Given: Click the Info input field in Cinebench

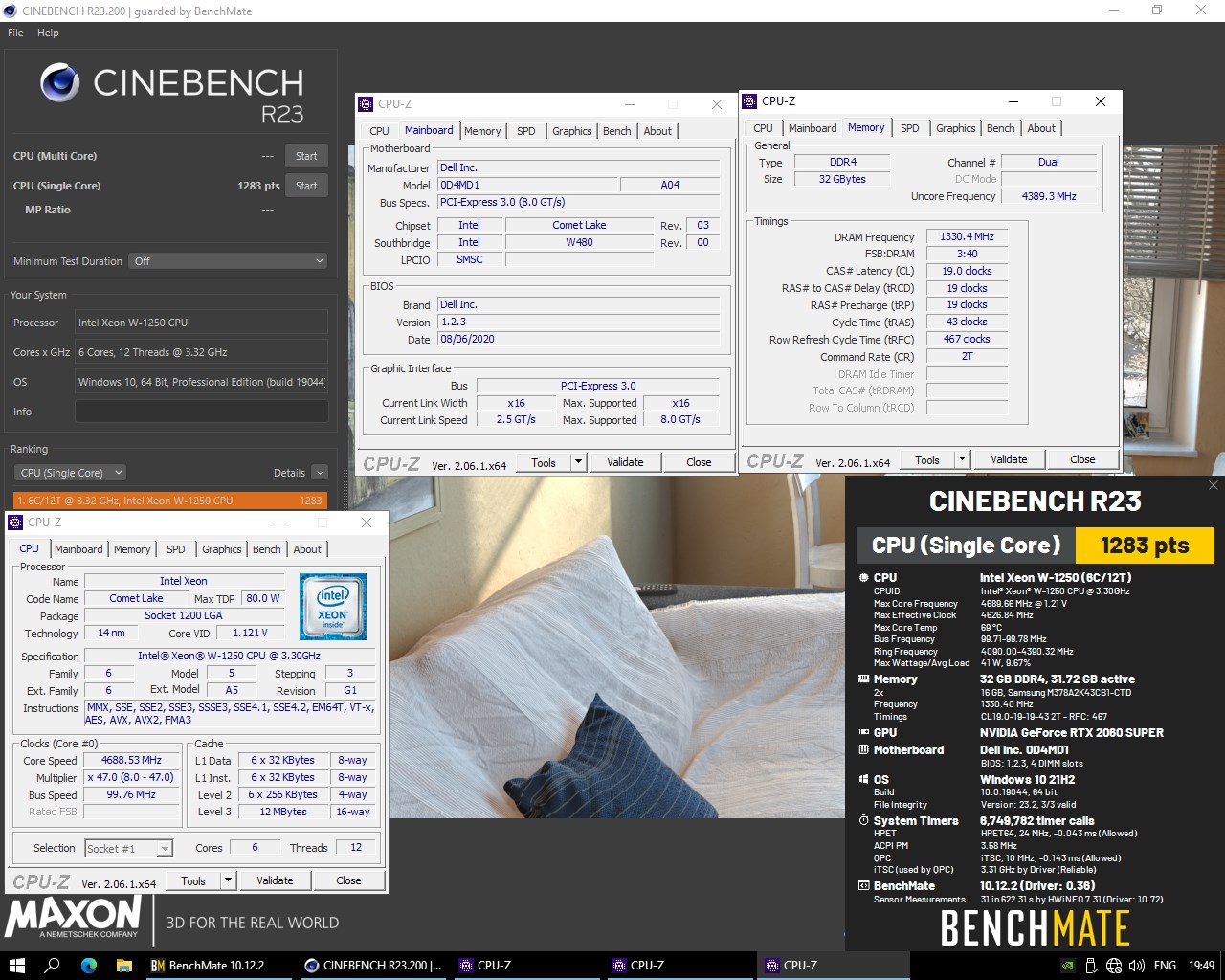Looking at the screenshot, I should [x=201, y=412].
